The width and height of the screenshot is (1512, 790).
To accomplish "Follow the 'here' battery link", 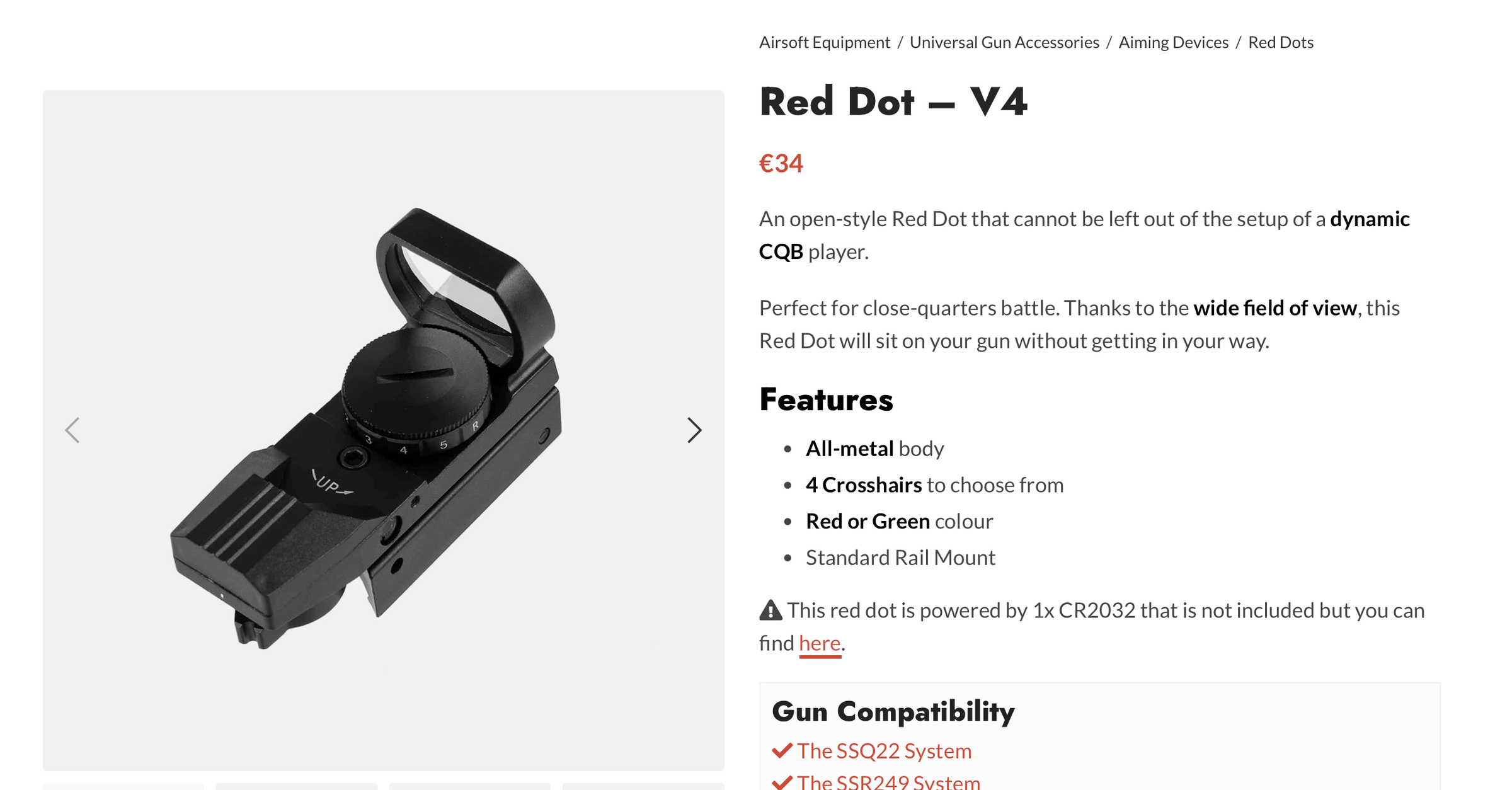I will point(820,643).
